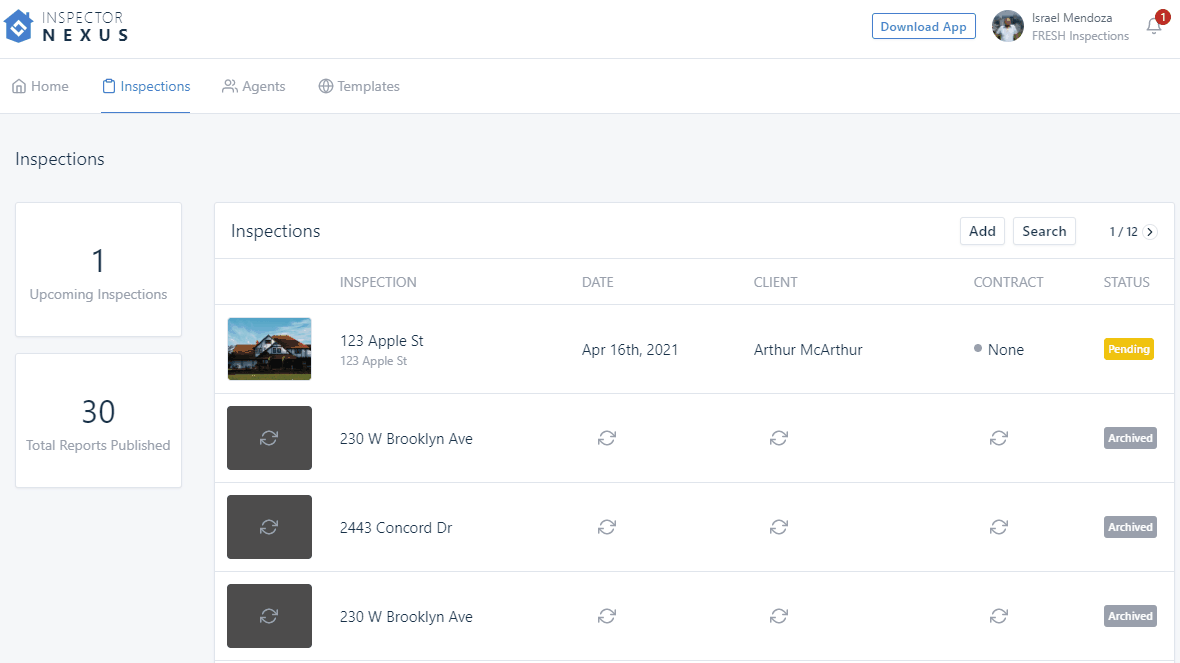Select client Arthur McArthur
The image size is (1180, 663).
tap(808, 350)
